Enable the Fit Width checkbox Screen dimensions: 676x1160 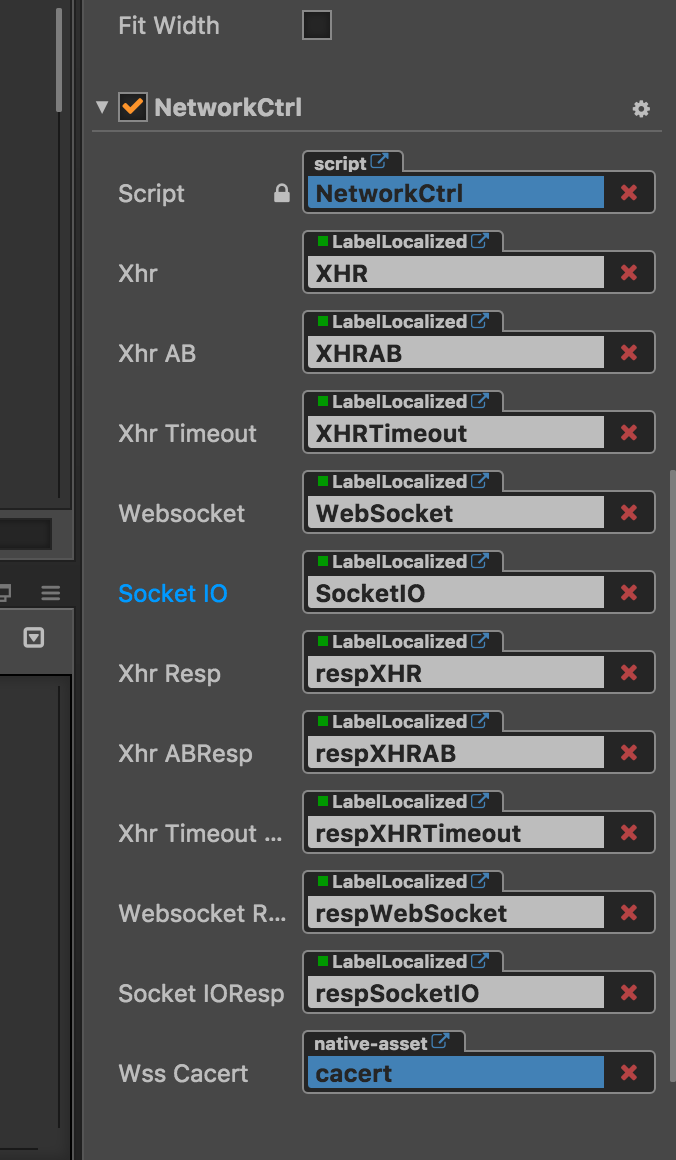click(316, 26)
